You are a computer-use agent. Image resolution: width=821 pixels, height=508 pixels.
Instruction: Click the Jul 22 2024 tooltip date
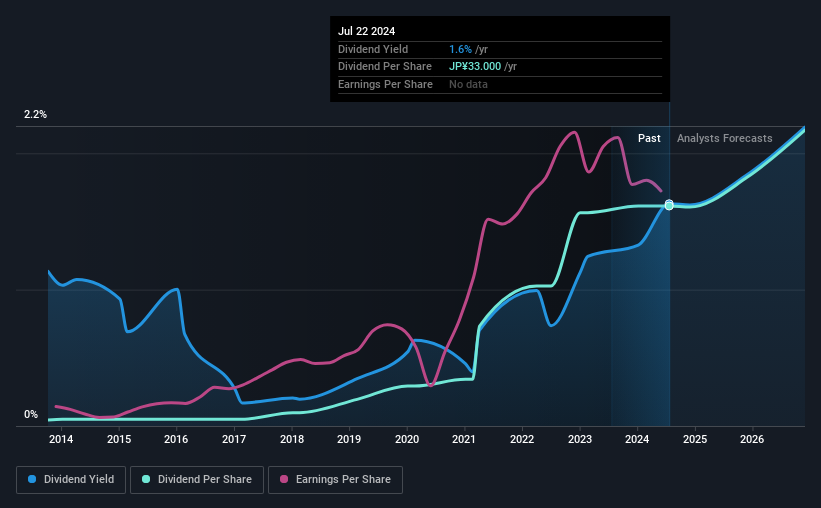tap(367, 31)
